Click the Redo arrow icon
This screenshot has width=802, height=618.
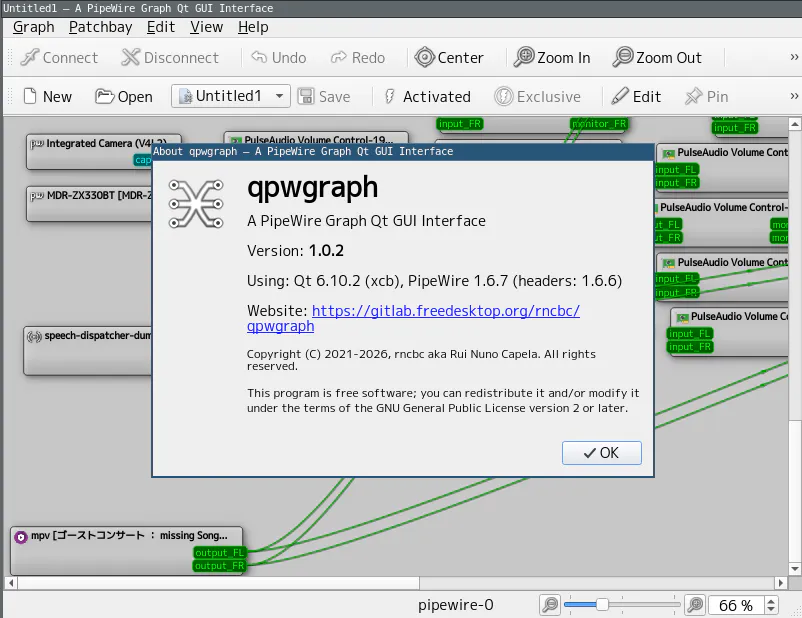[x=339, y=57]
